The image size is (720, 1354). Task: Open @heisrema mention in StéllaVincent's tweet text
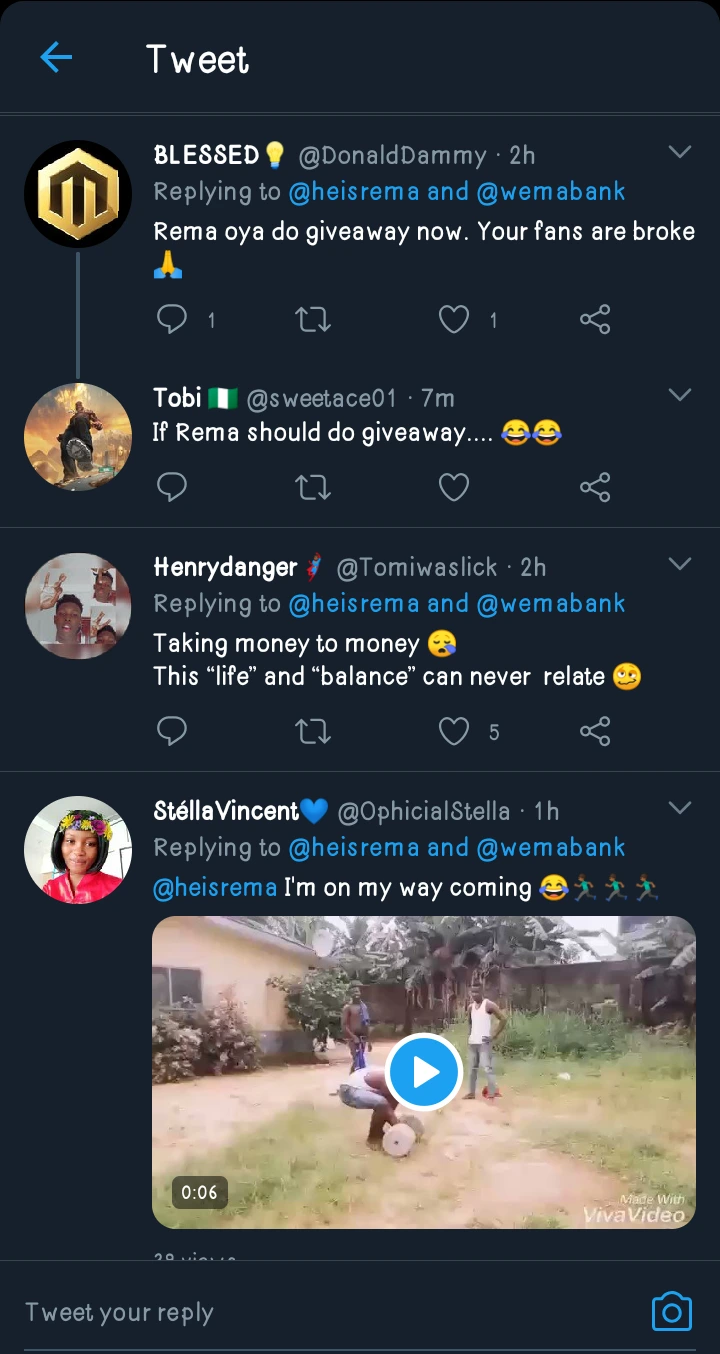215,887
